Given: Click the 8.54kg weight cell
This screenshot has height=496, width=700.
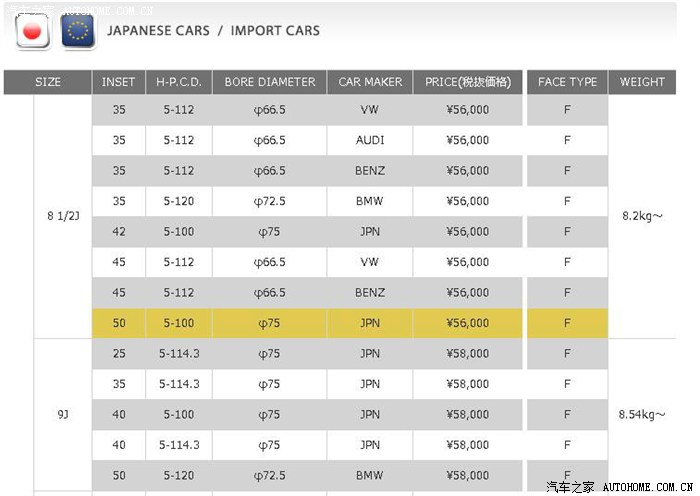Looking at the screenshot, I should (x=641, y=414).
